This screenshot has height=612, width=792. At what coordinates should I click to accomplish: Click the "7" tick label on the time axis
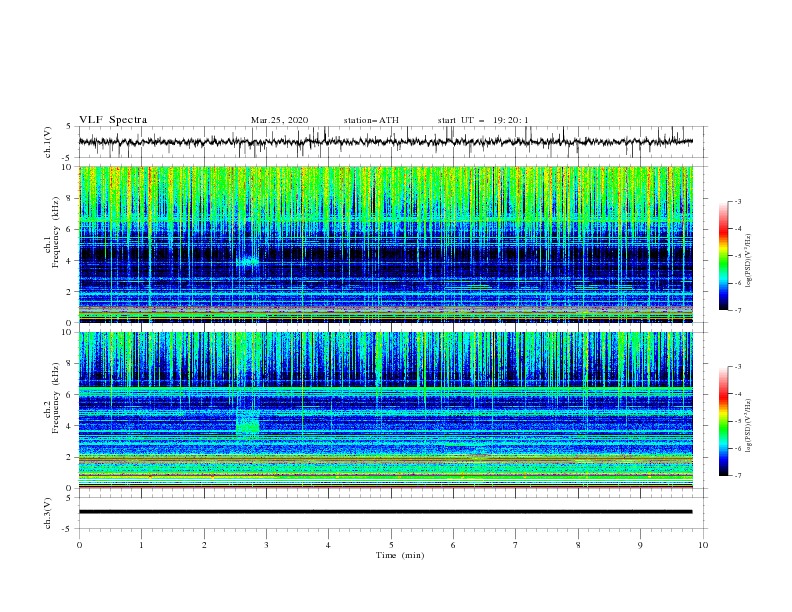tap(516, 545)
